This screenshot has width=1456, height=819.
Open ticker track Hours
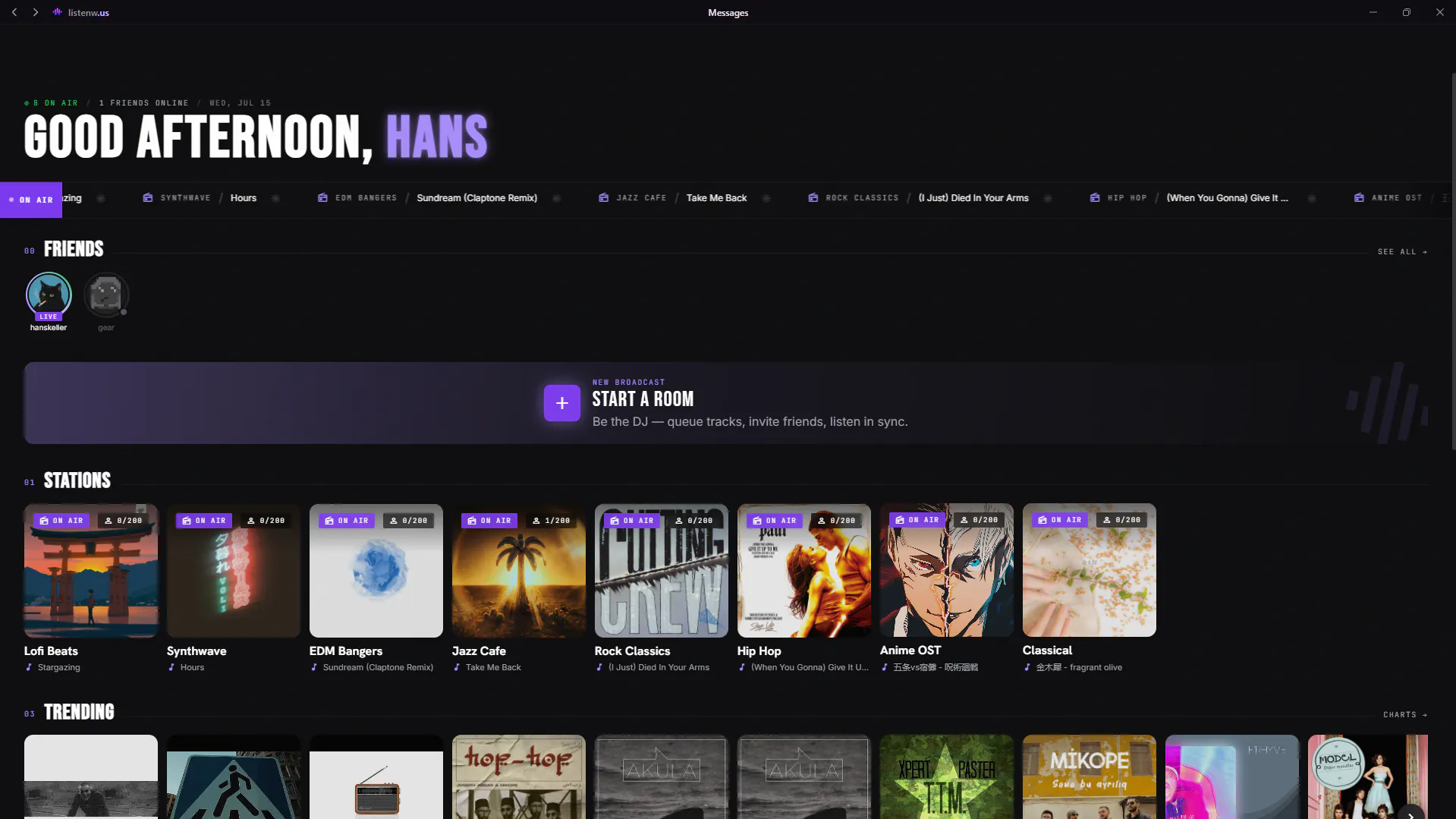tap(244, 197)
